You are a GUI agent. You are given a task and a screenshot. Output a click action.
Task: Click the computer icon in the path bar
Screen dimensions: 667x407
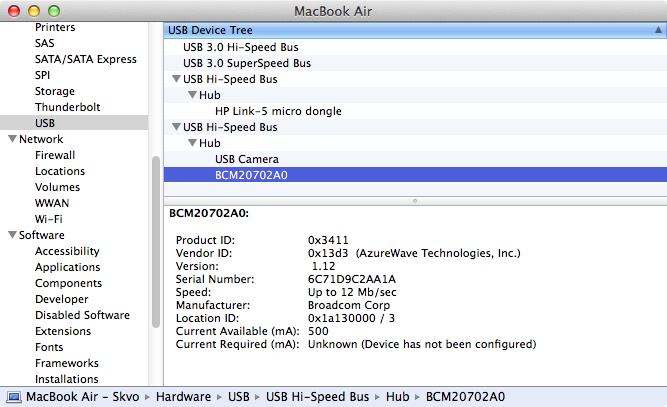click(x=14, y=396)
